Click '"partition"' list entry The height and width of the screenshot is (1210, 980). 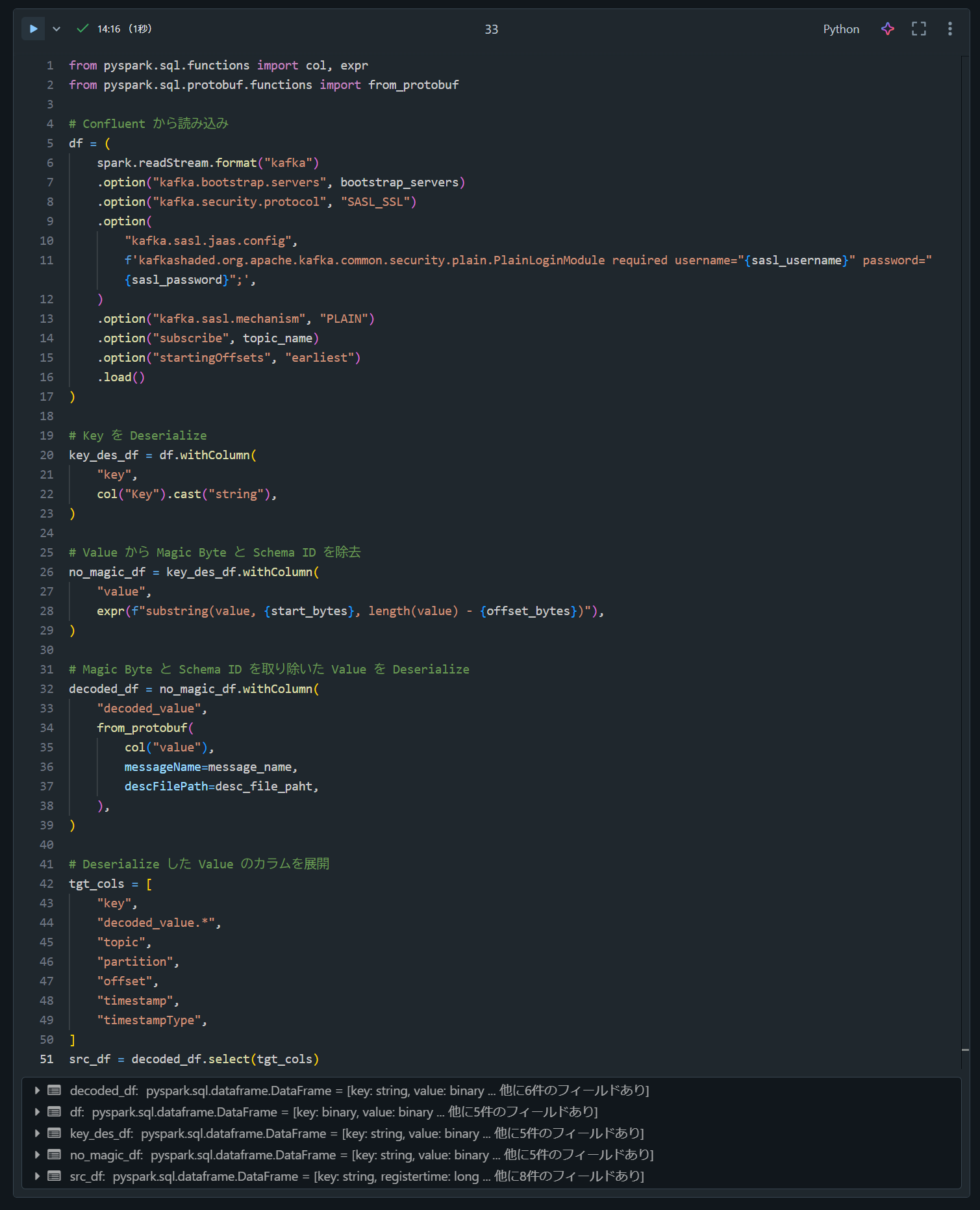(x=135, y=961)
